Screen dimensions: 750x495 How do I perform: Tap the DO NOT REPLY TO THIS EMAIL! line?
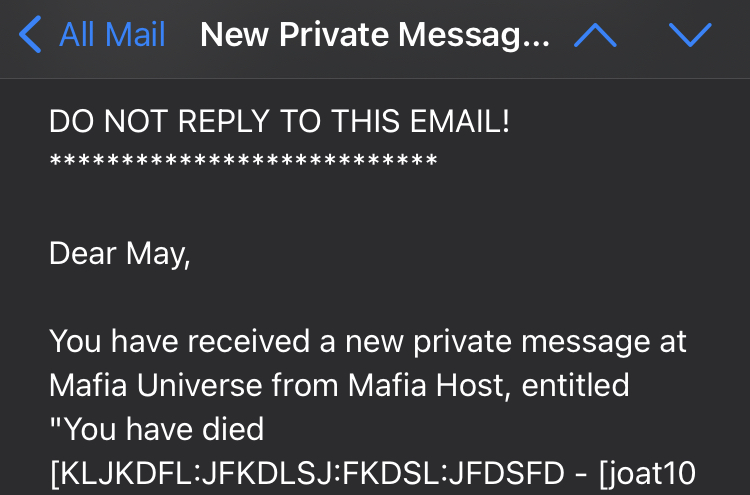click(x=280, y=121)
